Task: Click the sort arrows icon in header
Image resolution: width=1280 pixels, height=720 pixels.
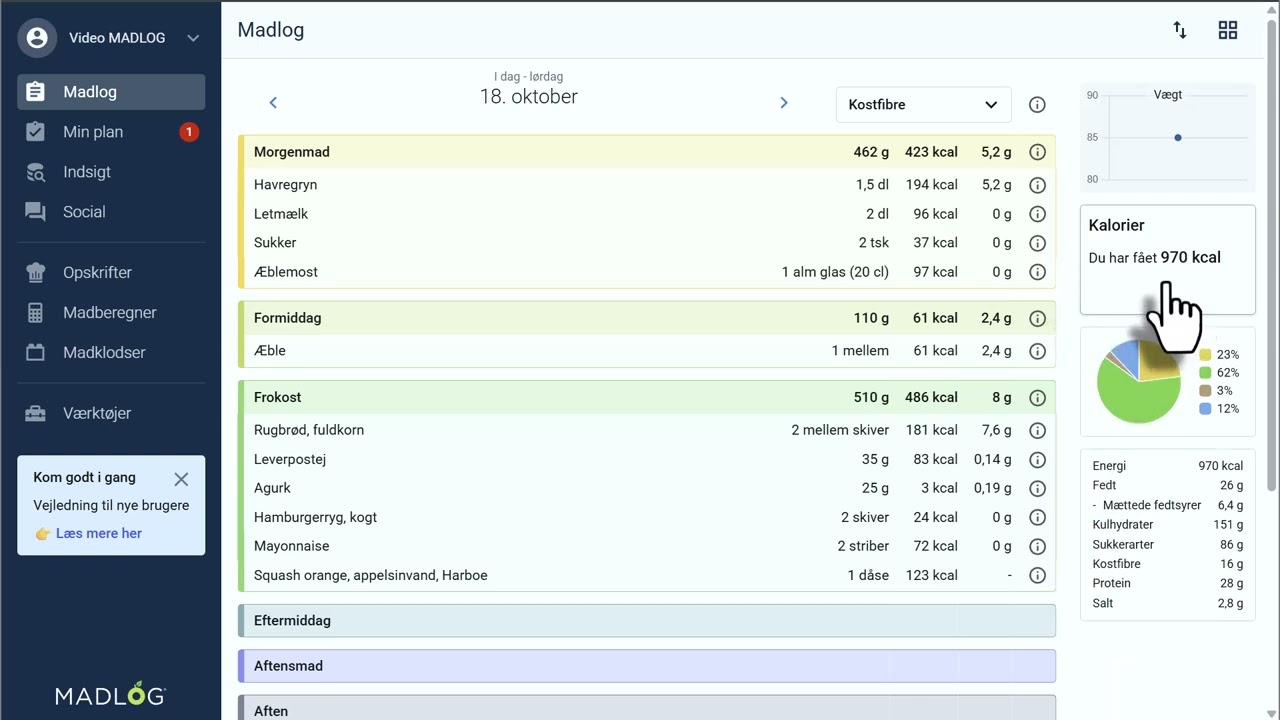Action: [1180, 30]
